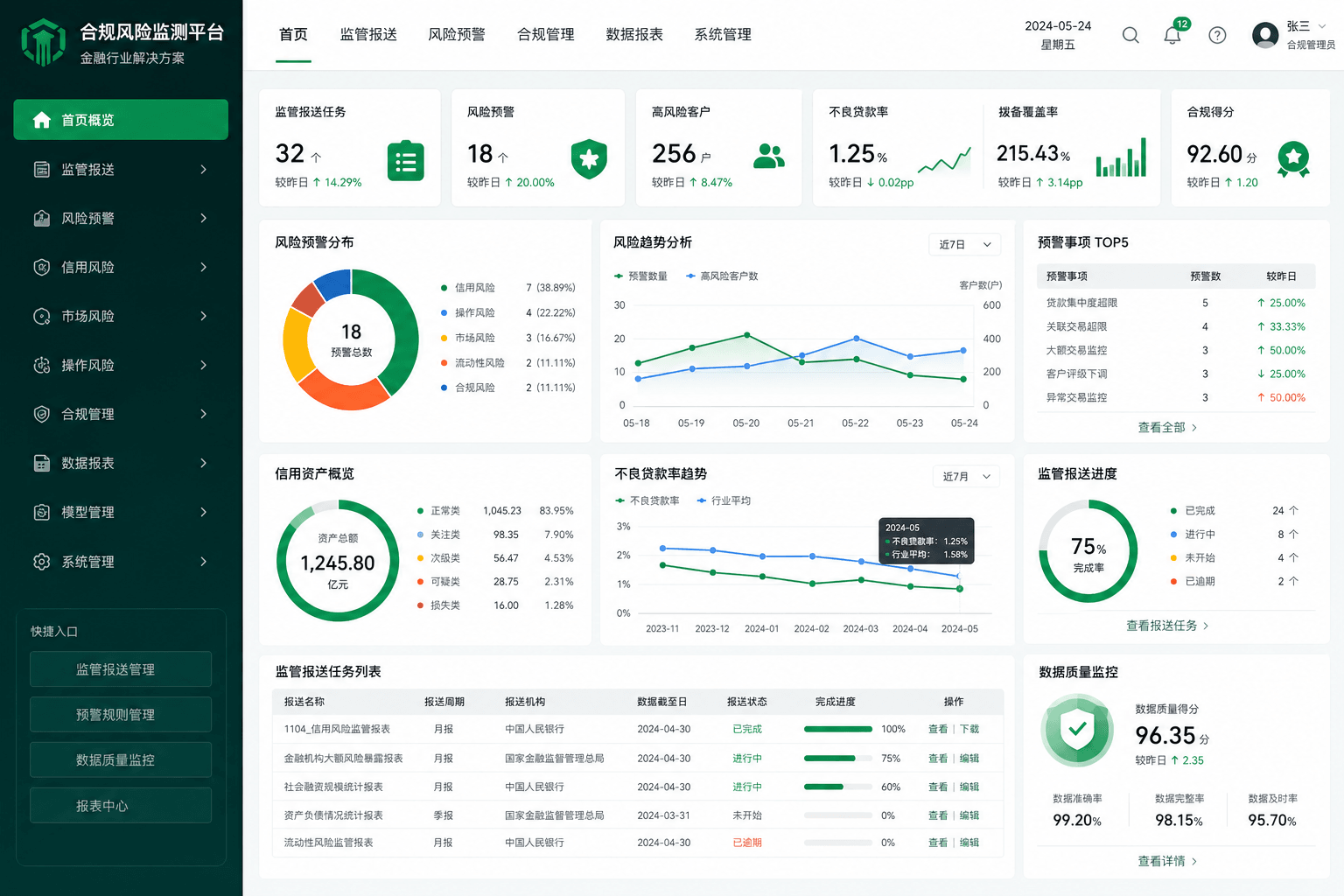Image resolution: width=1344 pixels, height=896 pixels.
Task: Open 监管报送管理 quick entry button
Action: pos(121,669)
